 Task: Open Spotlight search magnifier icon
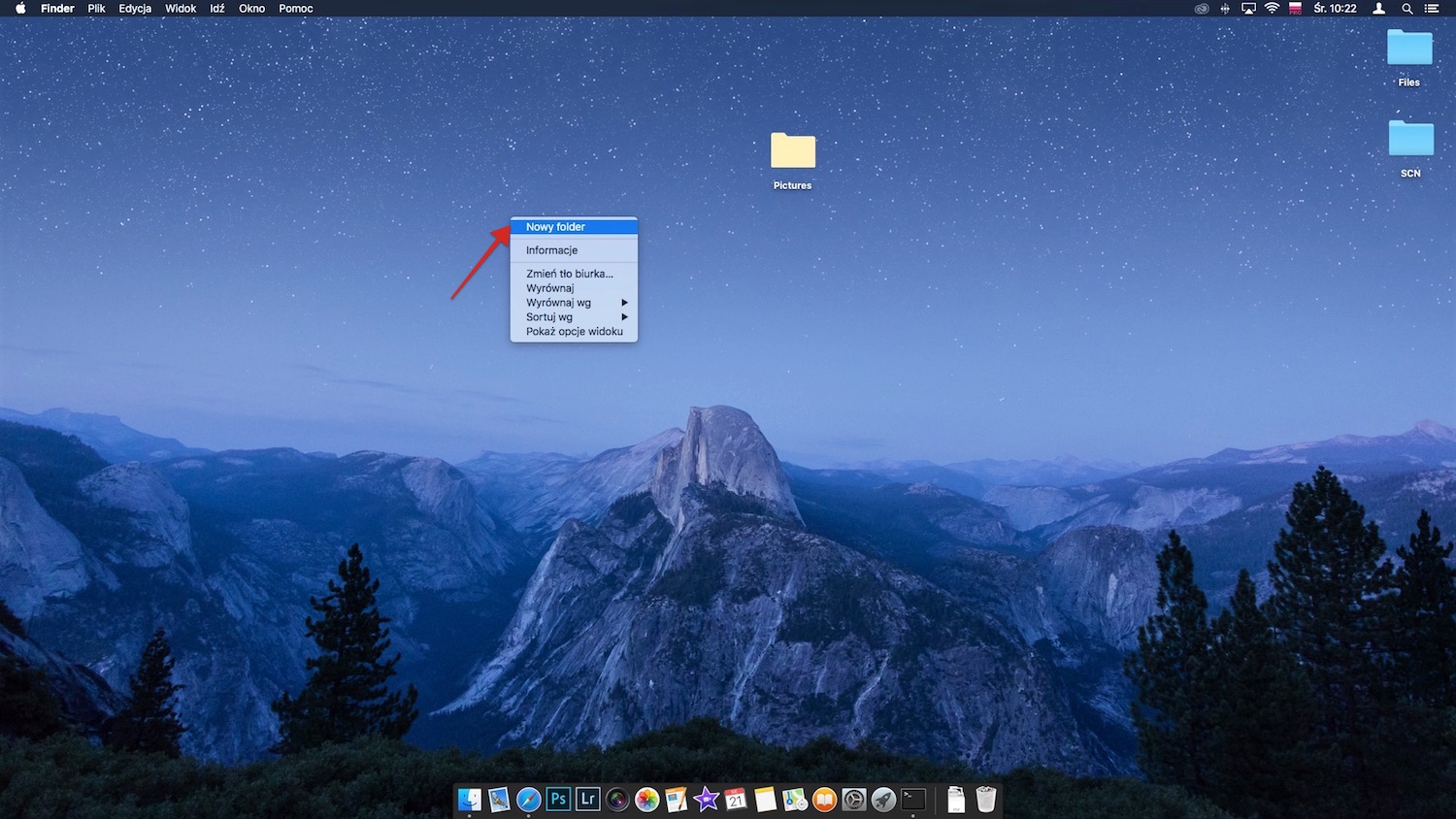point(1406,9)
